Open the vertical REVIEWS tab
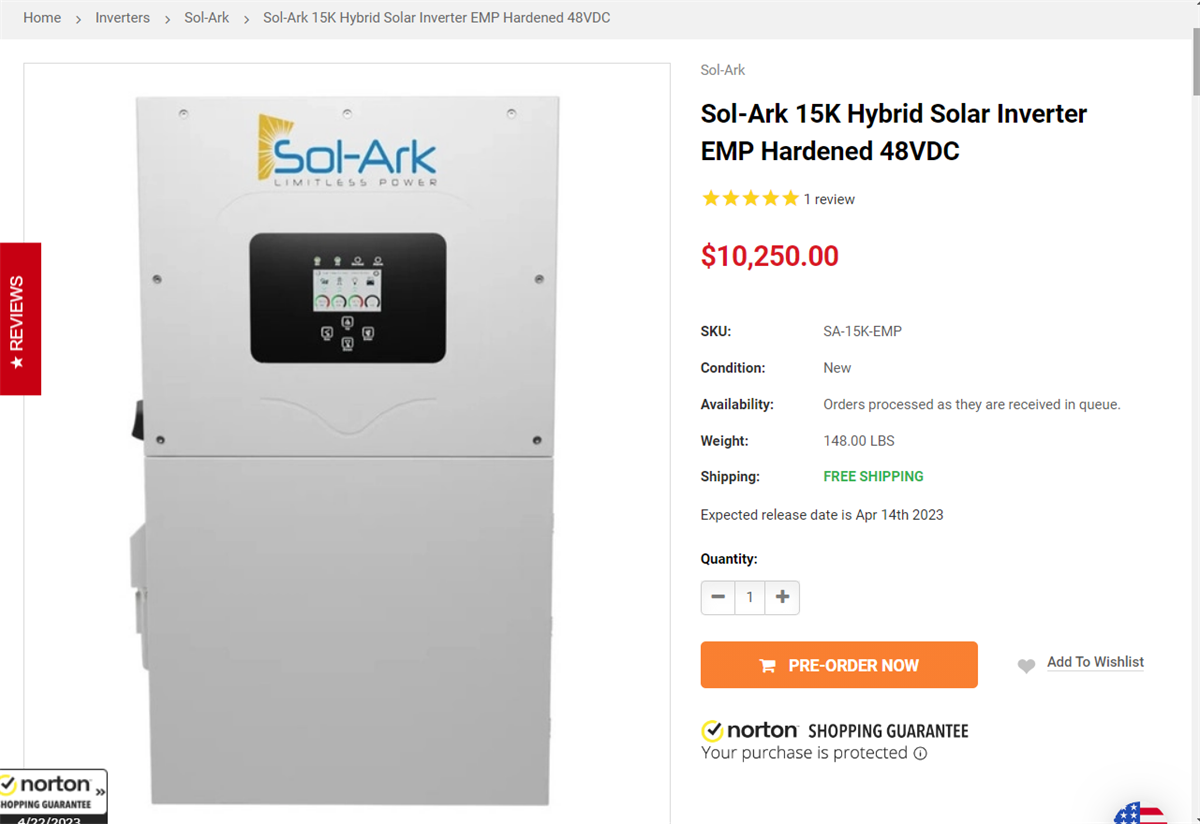1200x824 pixels. [x=20, y=318]
